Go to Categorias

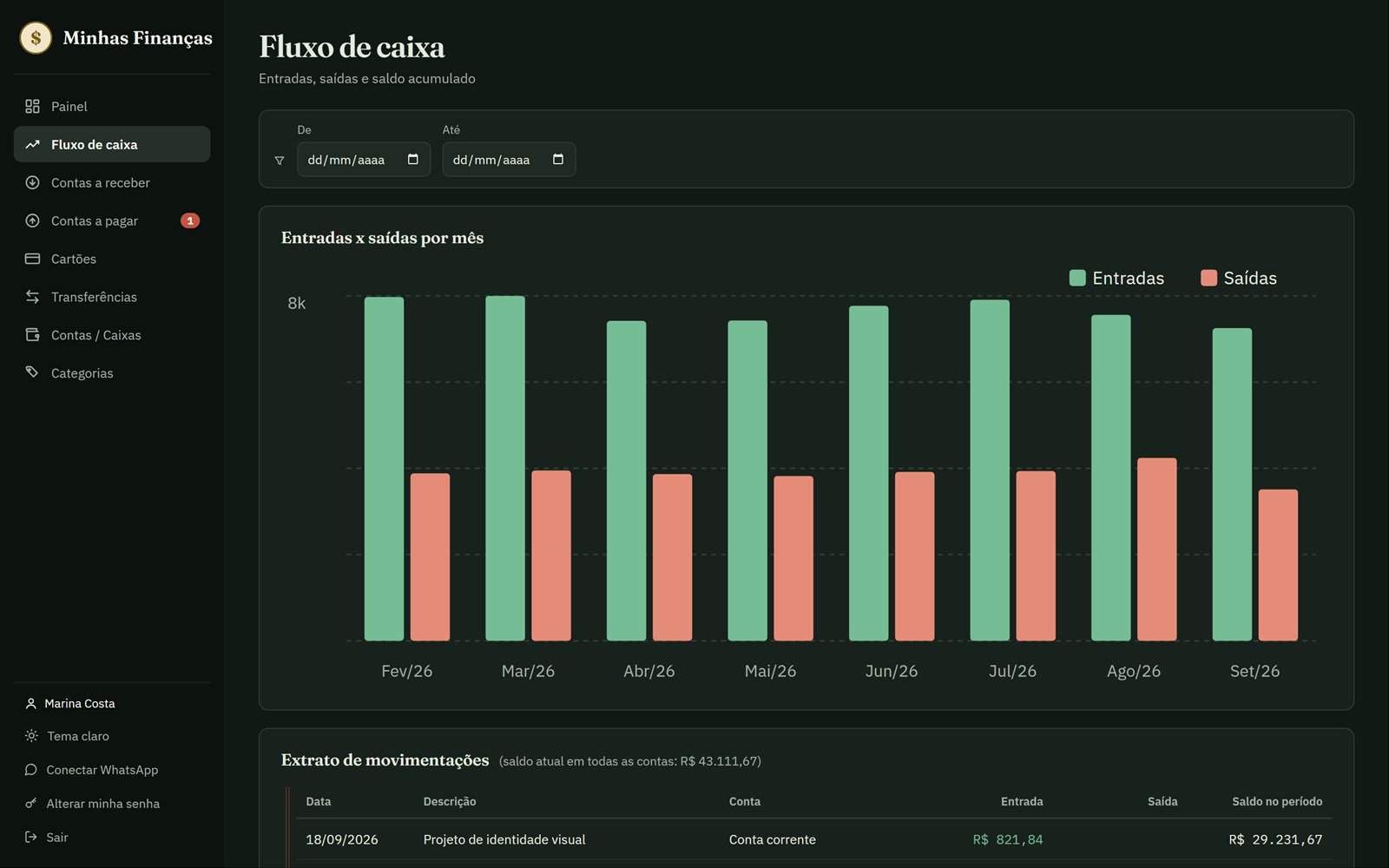pyautogui.click(x=112, y=372)
